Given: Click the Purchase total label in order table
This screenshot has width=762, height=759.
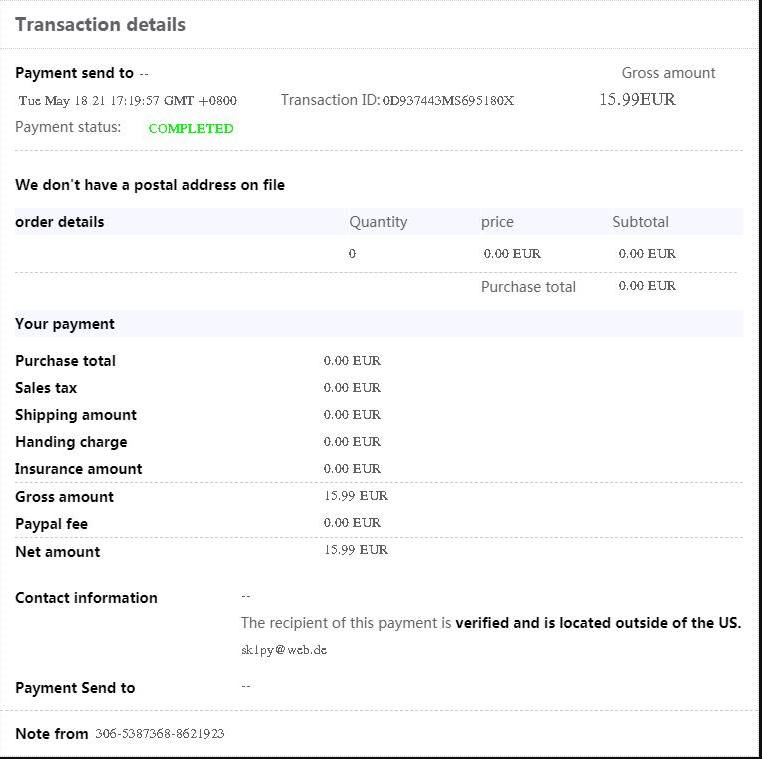Looking at the screenshot, I should click(528, 287).
